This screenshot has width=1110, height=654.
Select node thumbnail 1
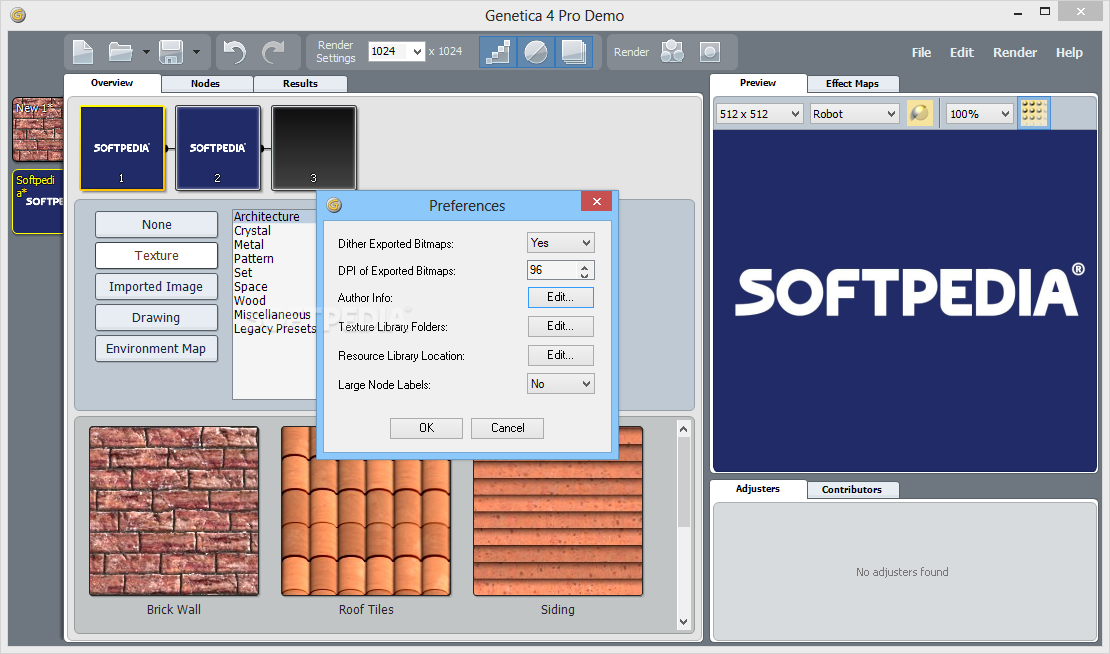click(x=122, y=148)
